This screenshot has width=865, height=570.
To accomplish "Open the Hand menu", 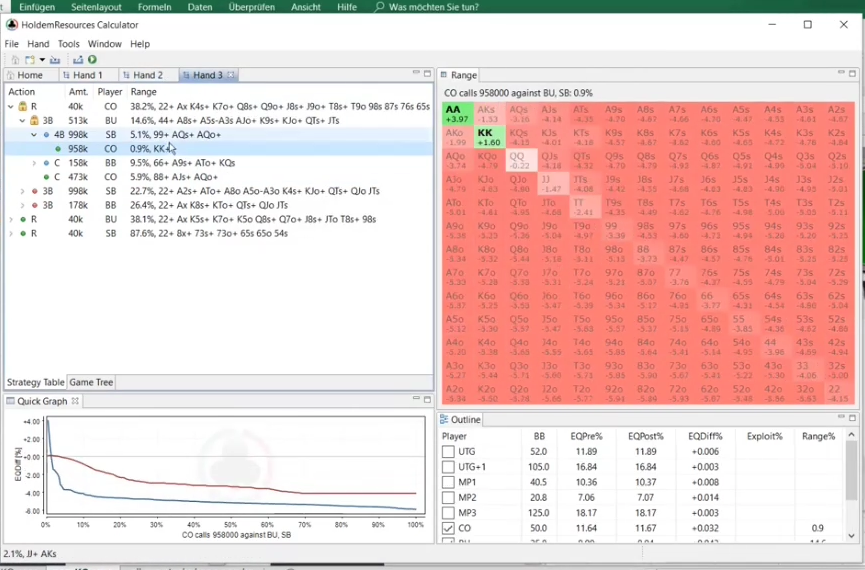I will [38, 44].
